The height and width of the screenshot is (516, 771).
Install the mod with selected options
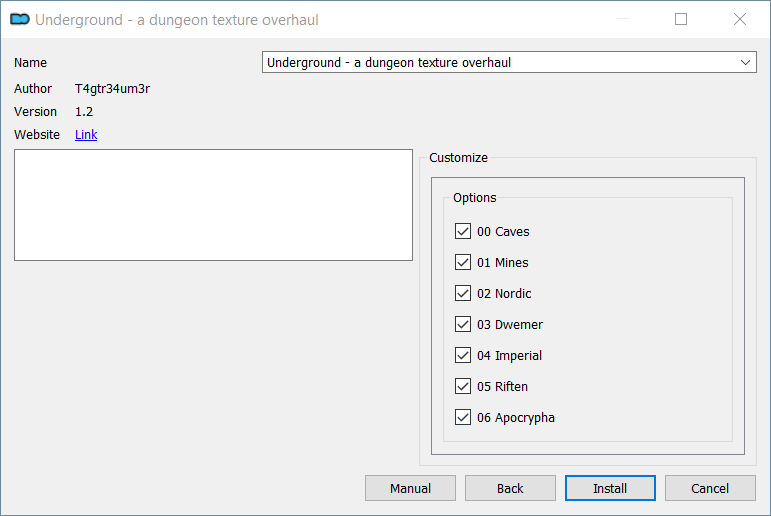pos(610,488)
